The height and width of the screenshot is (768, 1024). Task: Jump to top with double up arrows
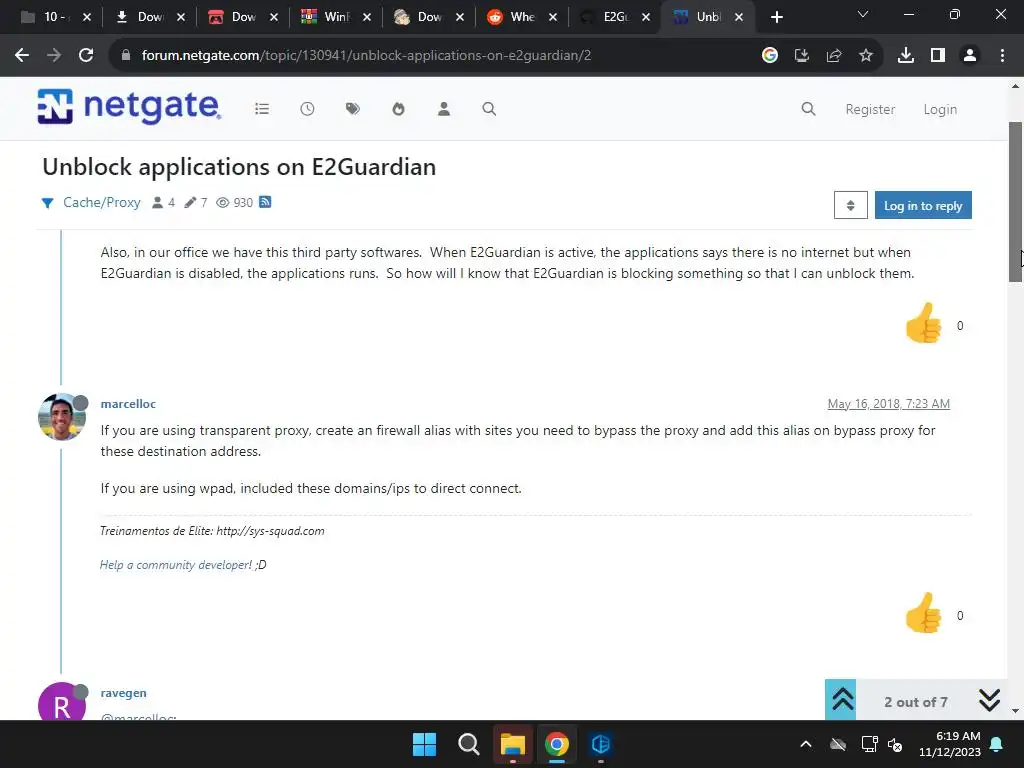pyautogui.click(x=842, y=699)
